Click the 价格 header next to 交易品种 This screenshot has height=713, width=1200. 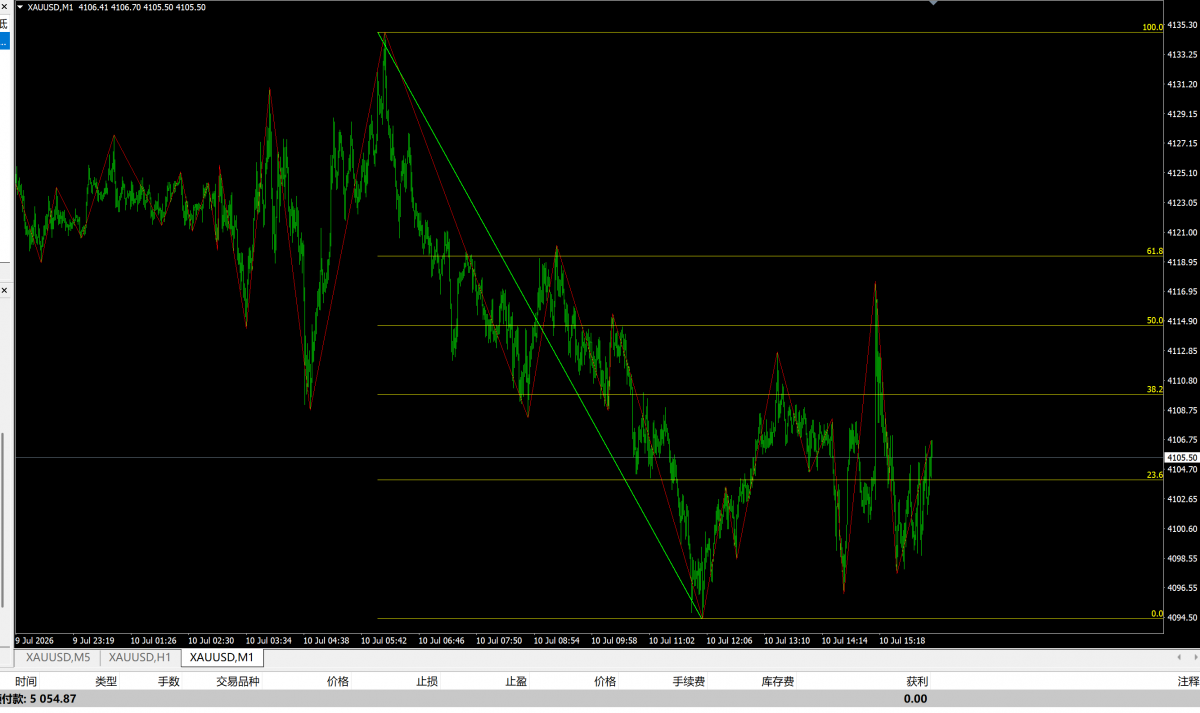[338, 682]
